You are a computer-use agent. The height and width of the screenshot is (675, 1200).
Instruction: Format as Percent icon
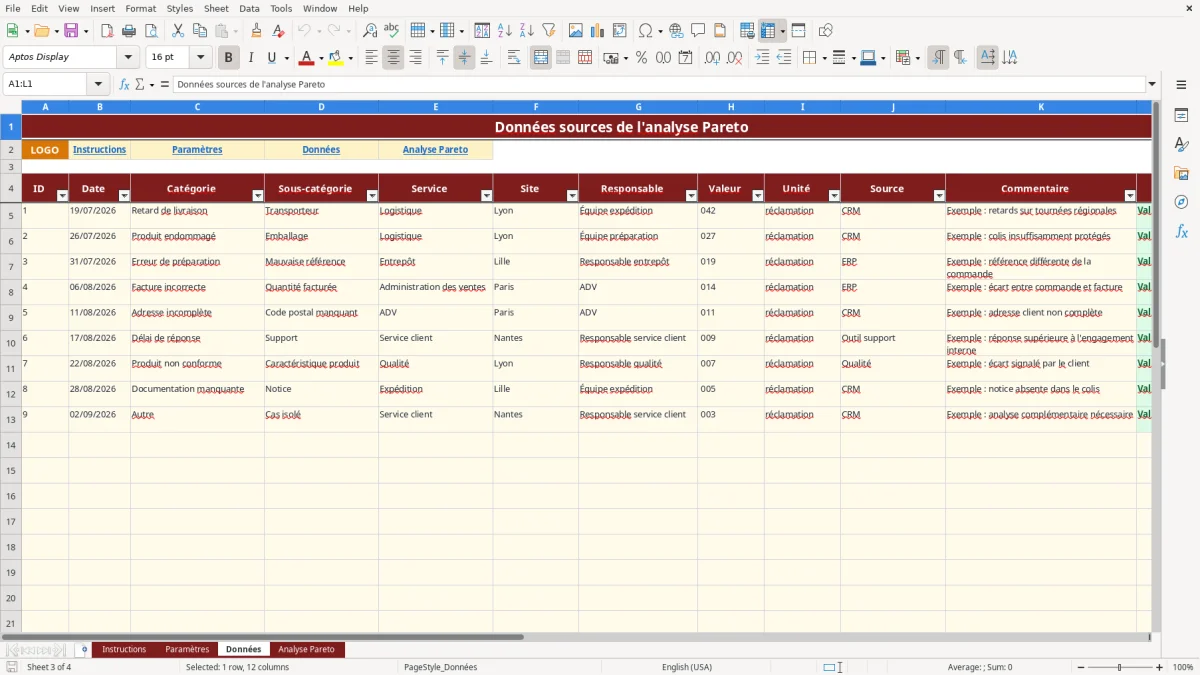pyautogui.click(x=641, y=58)
